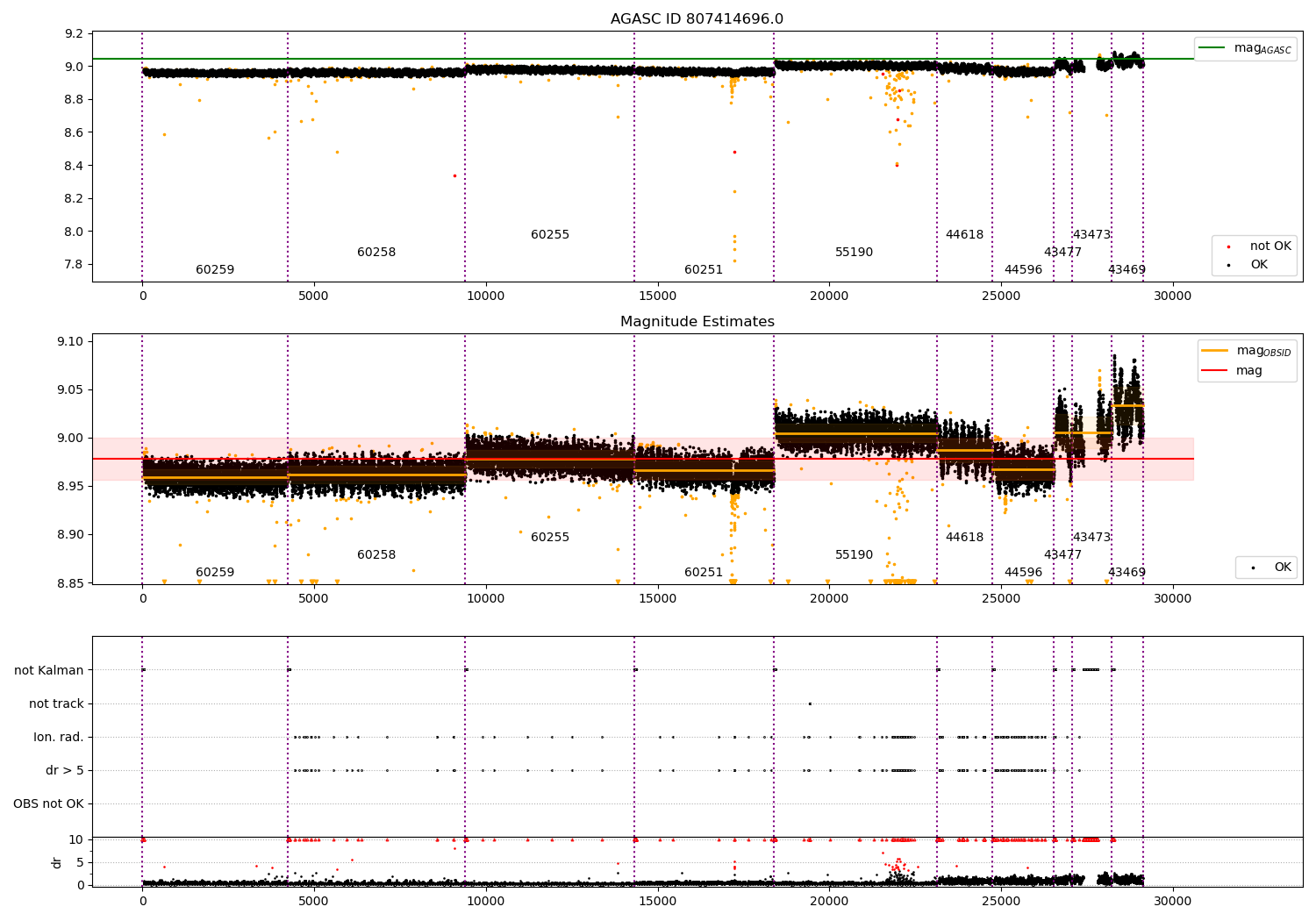
Task: Click the 9.10 tick on the middle plot
Action: coord(70,342)
